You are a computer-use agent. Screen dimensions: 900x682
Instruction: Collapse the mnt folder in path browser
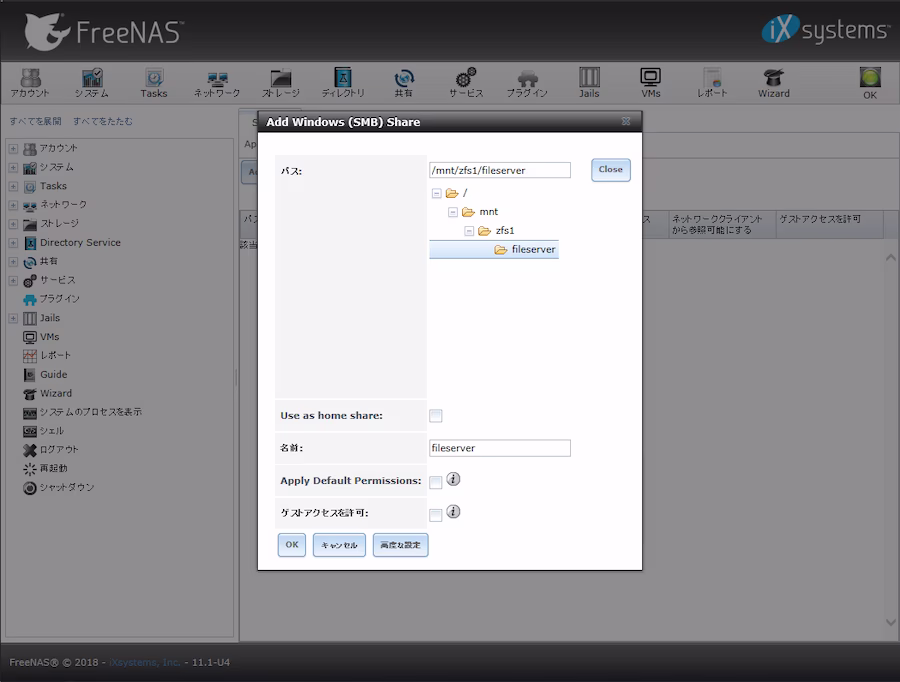point(453,212)
